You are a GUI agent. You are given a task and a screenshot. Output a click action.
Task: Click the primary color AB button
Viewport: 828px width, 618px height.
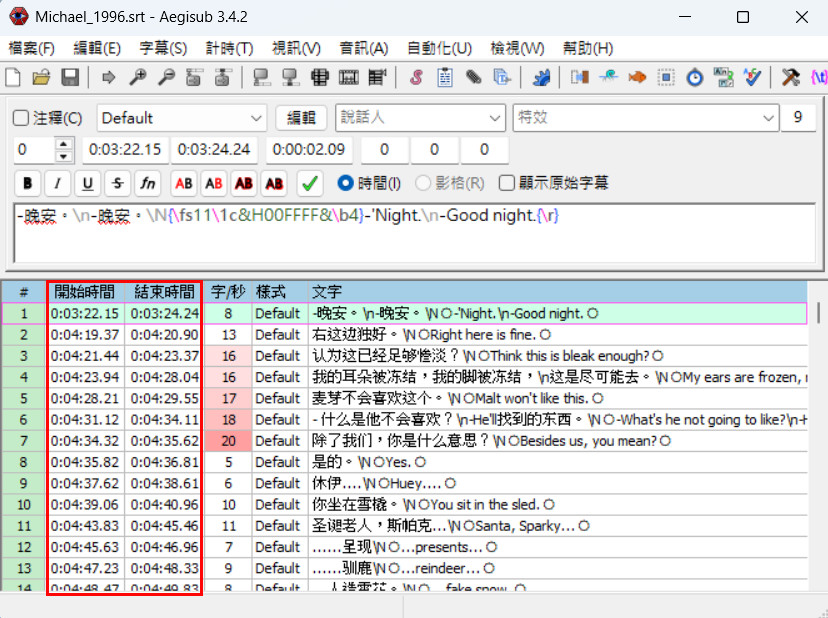(x=183, y=183)
